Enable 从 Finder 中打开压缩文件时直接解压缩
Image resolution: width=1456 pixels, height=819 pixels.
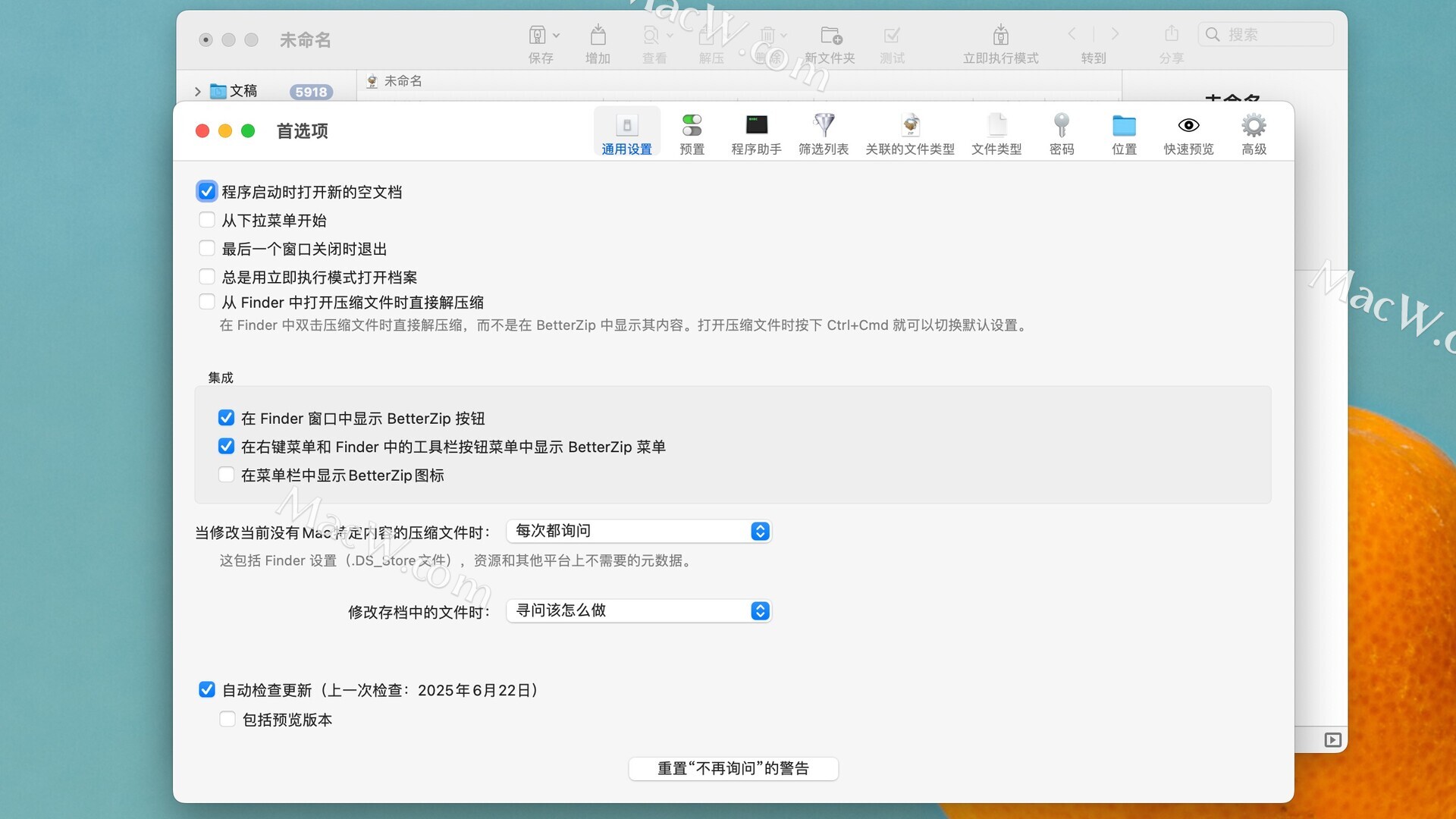pyautogui.click(x=206, y=302)
